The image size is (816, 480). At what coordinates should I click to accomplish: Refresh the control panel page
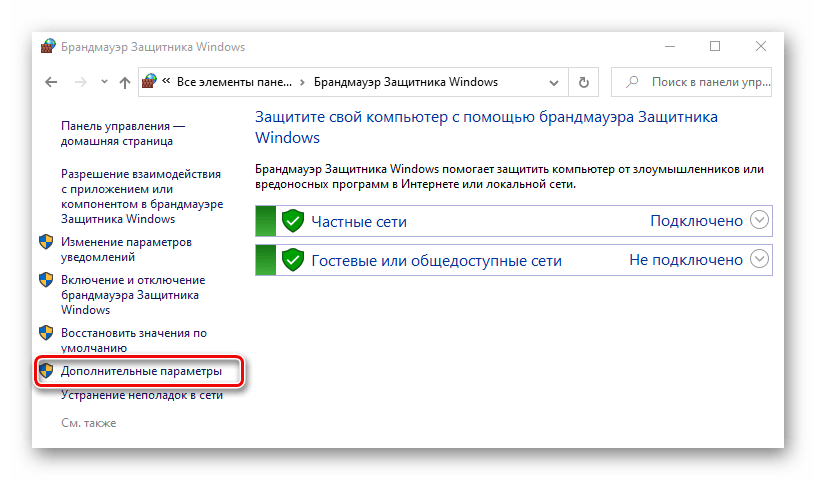[x=584, y=82]
